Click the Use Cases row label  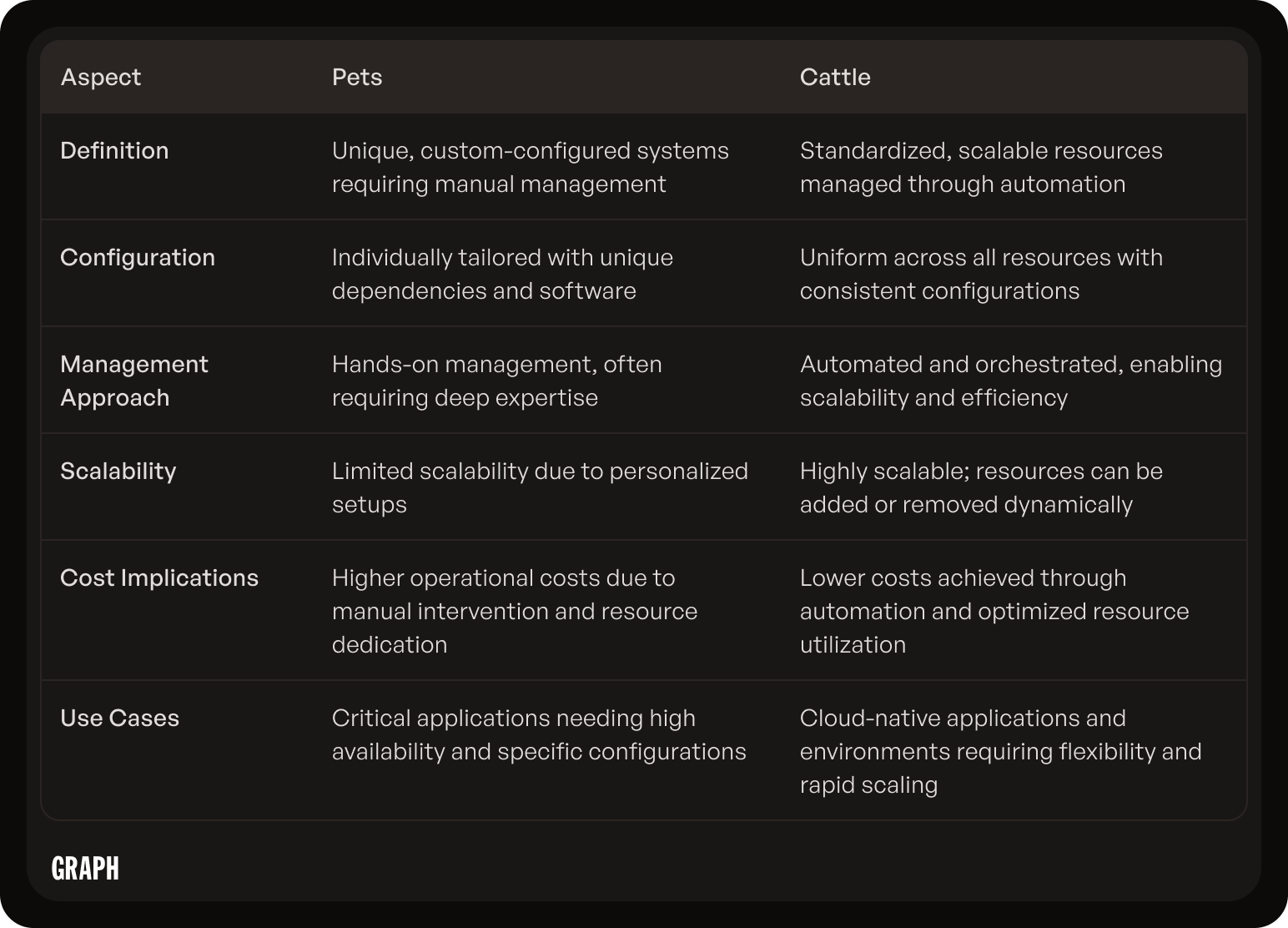[120, 718]
